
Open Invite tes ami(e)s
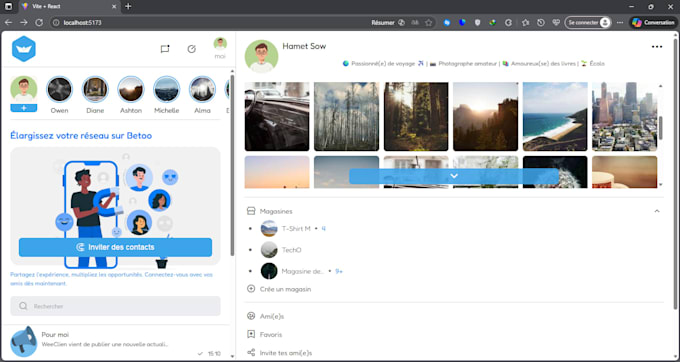pos(286,353)
